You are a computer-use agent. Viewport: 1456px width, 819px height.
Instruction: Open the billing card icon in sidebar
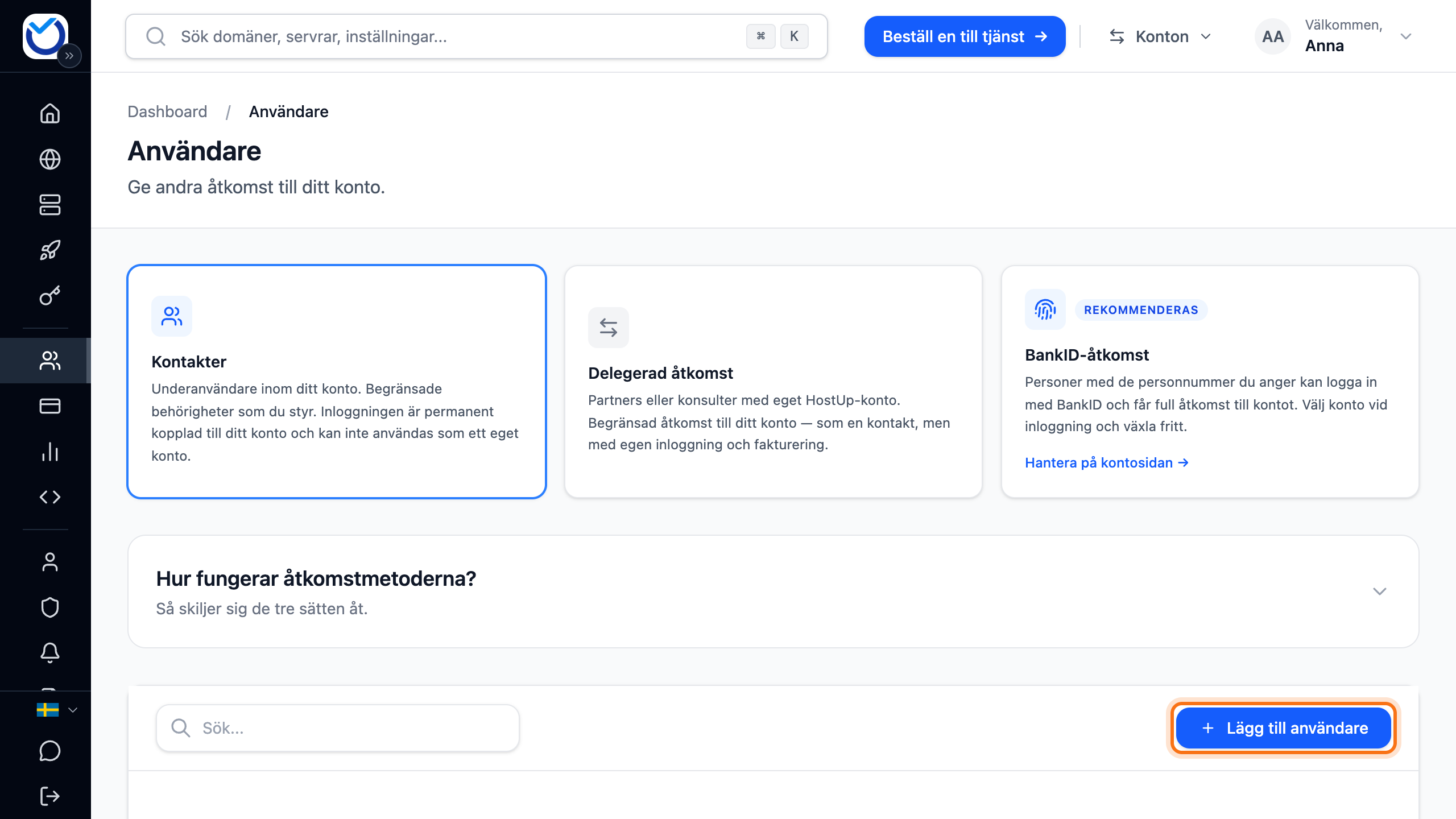50,406
